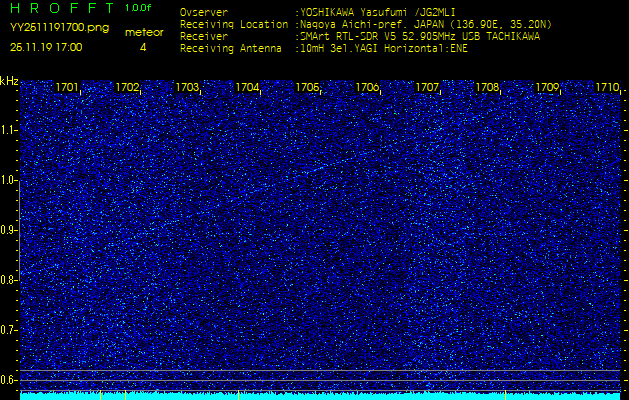The image size is (629, 400).
Task: Select the 1703 time tick label
Action: (x=188, y=88)
